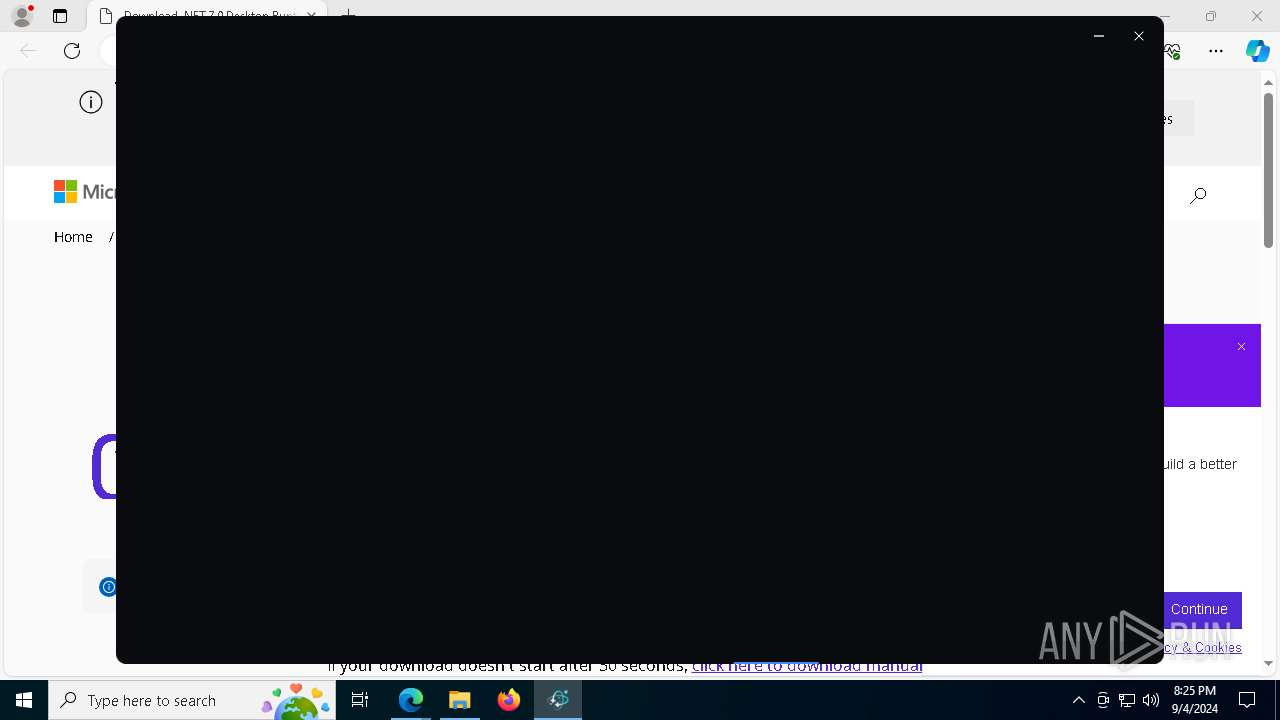The width and height of the screenshot is (1280, 720).
Task: Launch Firefox from the taskbar
Action: (509, 700)
